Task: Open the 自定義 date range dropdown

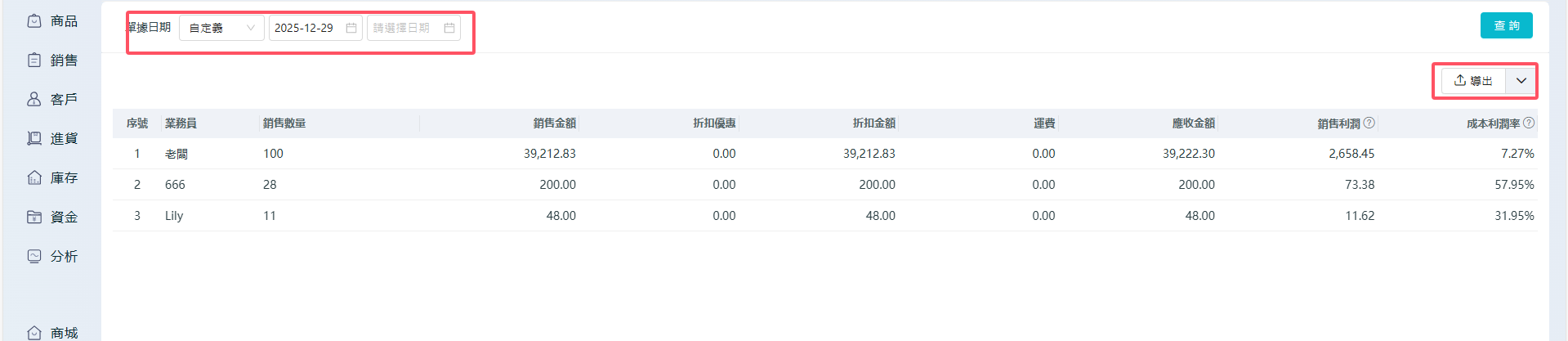Action: point(221,28)
